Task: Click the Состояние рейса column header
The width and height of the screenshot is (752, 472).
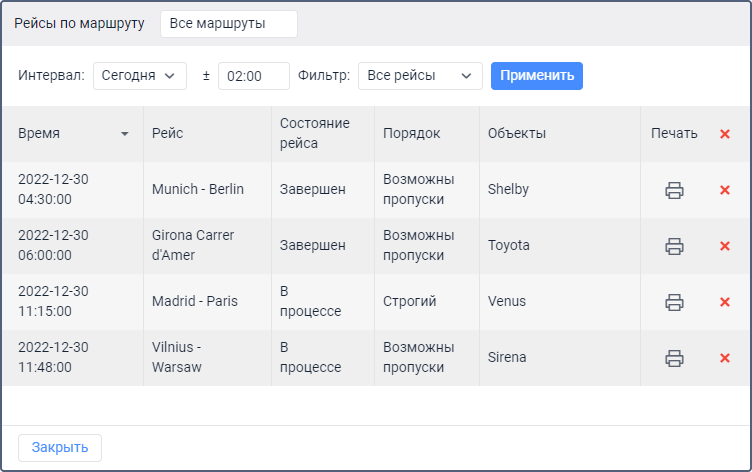Action: pos(315,134)
